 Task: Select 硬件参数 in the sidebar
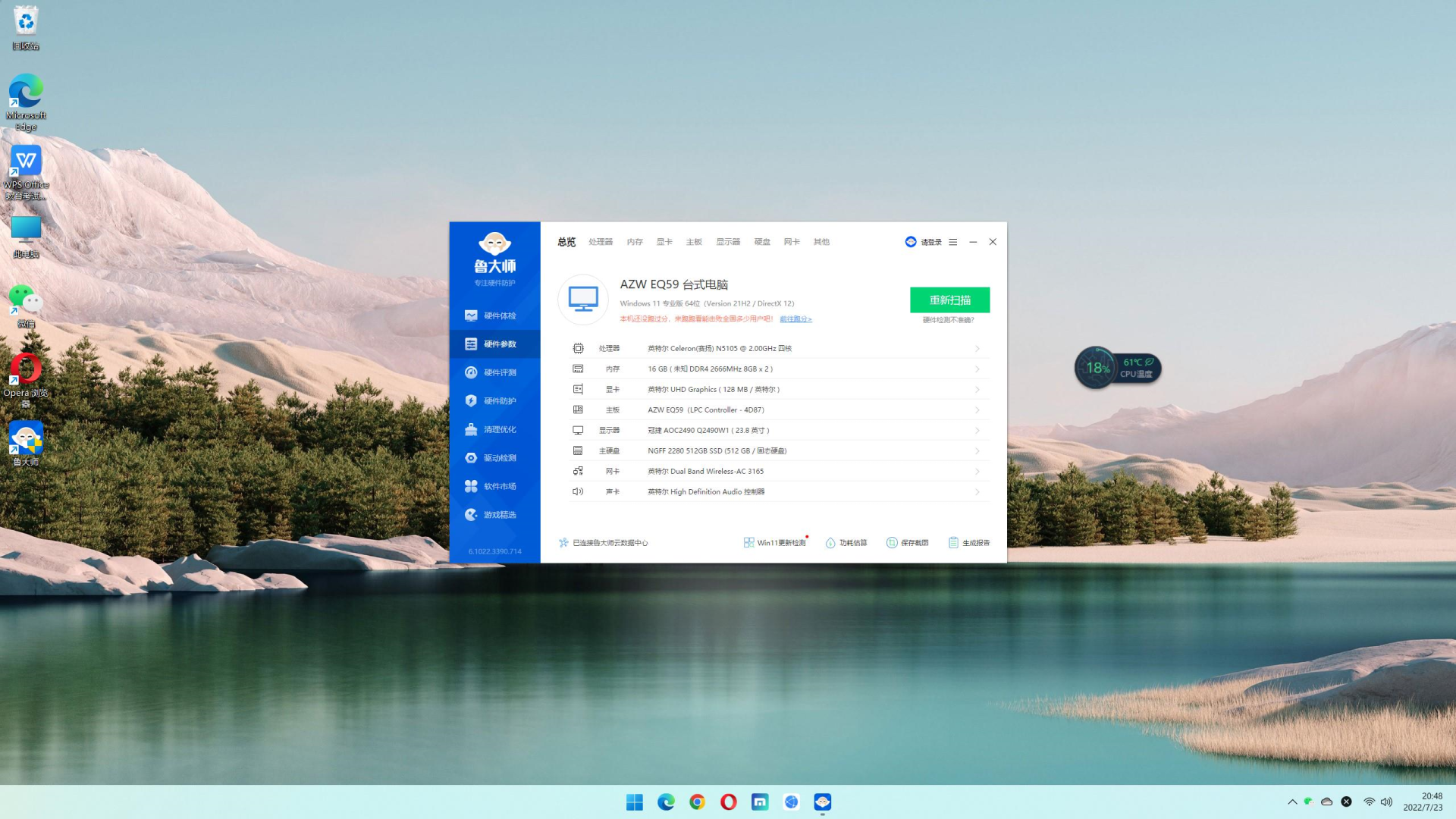494,344
